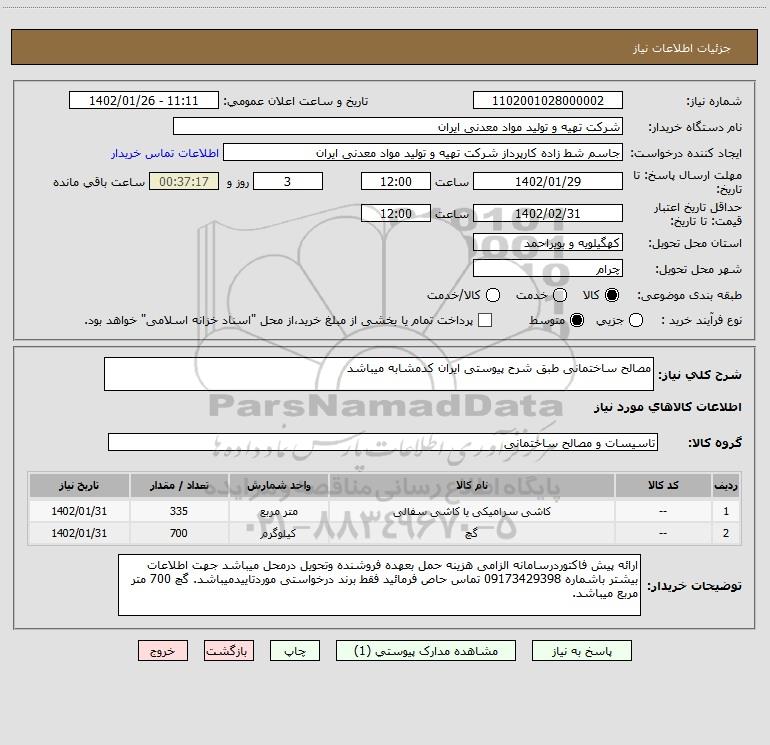This screenshot has height=745, width=770.
Task: Click item name گچ in row 2
Action: 471,533
